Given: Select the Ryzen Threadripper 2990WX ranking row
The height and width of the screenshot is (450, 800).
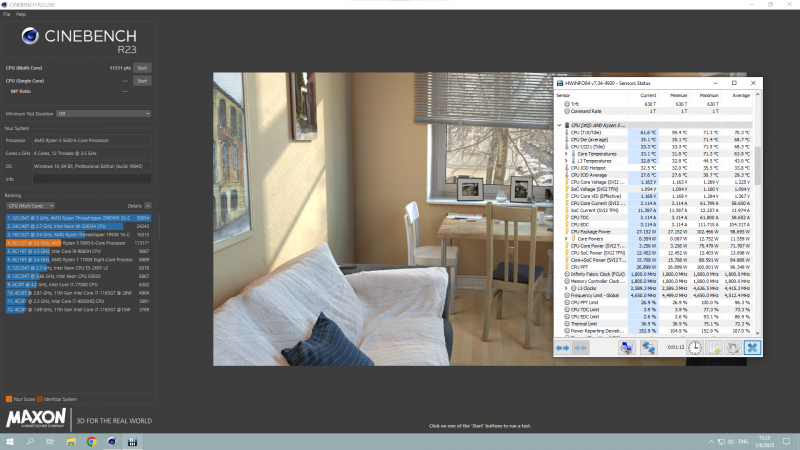Looking at the screenshot, I should coord(78,218).
